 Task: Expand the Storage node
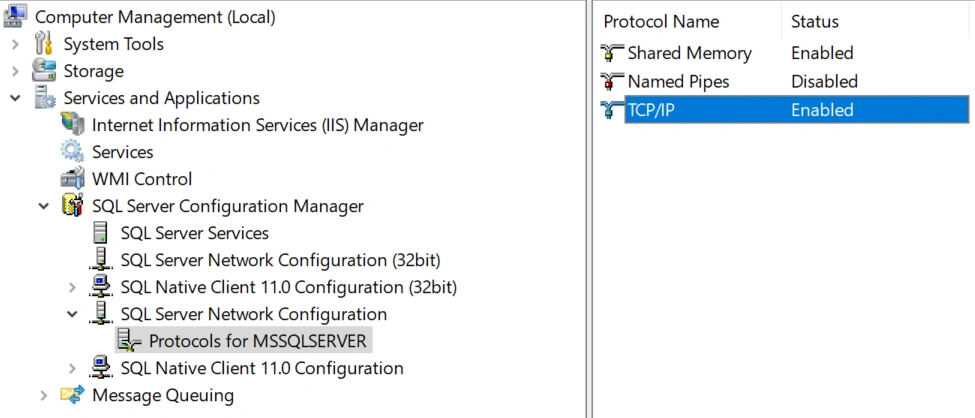(16, 72)
